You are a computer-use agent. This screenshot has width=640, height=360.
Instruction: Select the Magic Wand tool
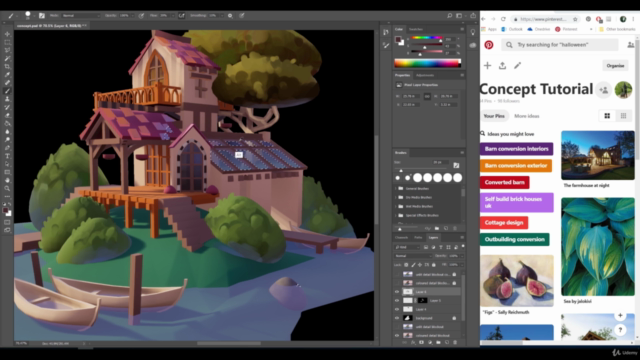pos(7,58)
